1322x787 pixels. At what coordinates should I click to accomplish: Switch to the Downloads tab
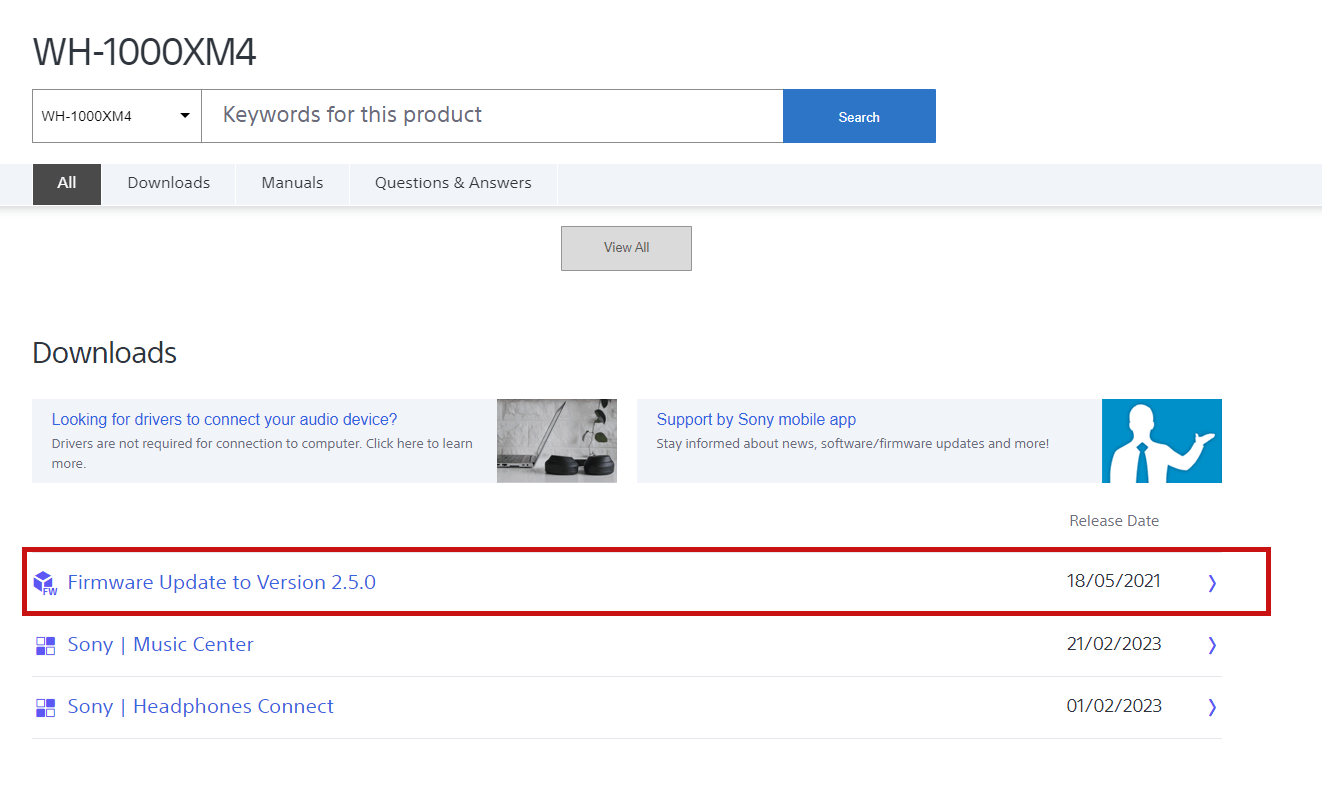169,184
